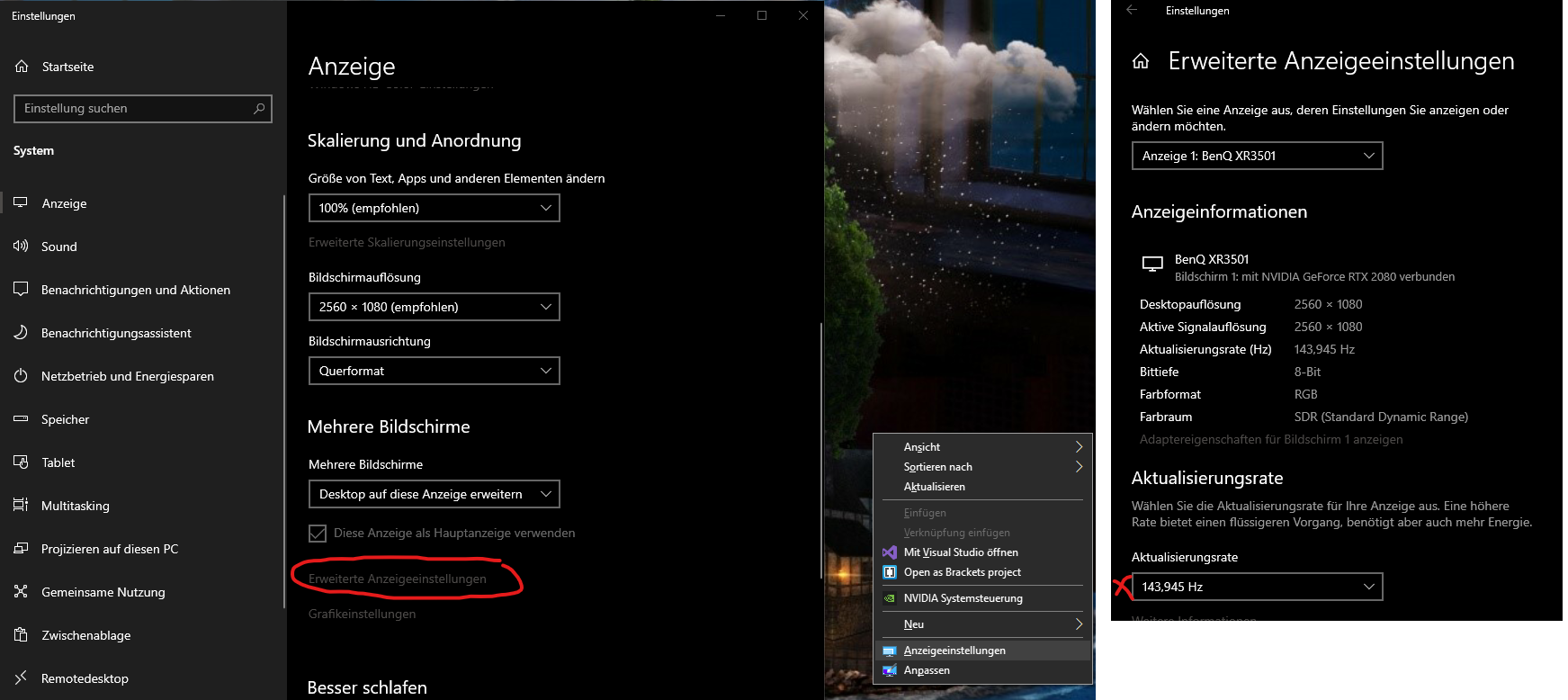The height and width of the screenshot is (700, 1568).
Task: Click the Tablet icon in sidebar
Action: click(21, 462)
